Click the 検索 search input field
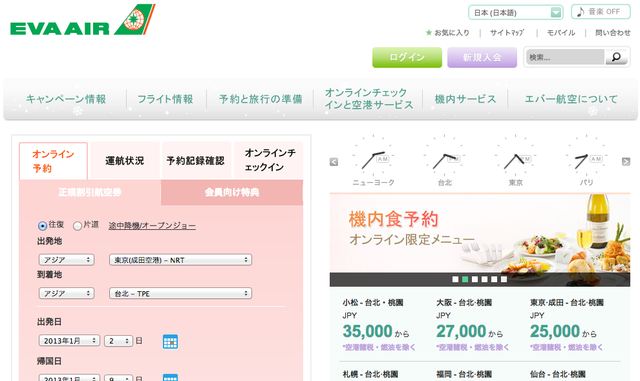This screenshot has width=640, height=381. pos(565,57)
